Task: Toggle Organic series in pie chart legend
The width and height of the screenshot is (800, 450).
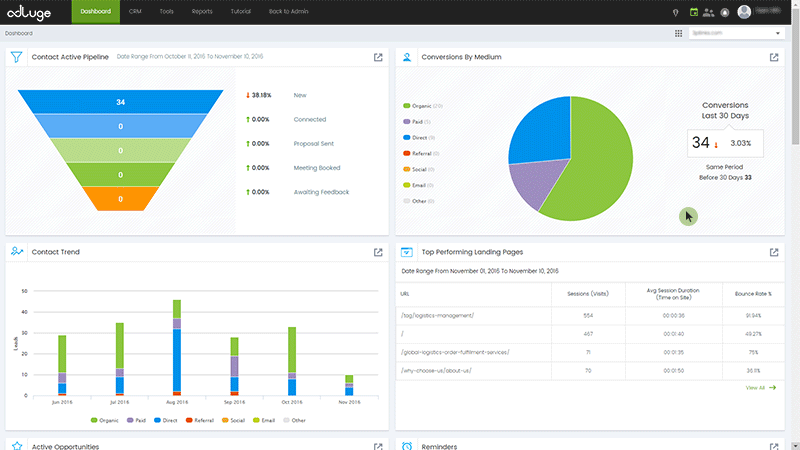Action: [x=423, y=105]
